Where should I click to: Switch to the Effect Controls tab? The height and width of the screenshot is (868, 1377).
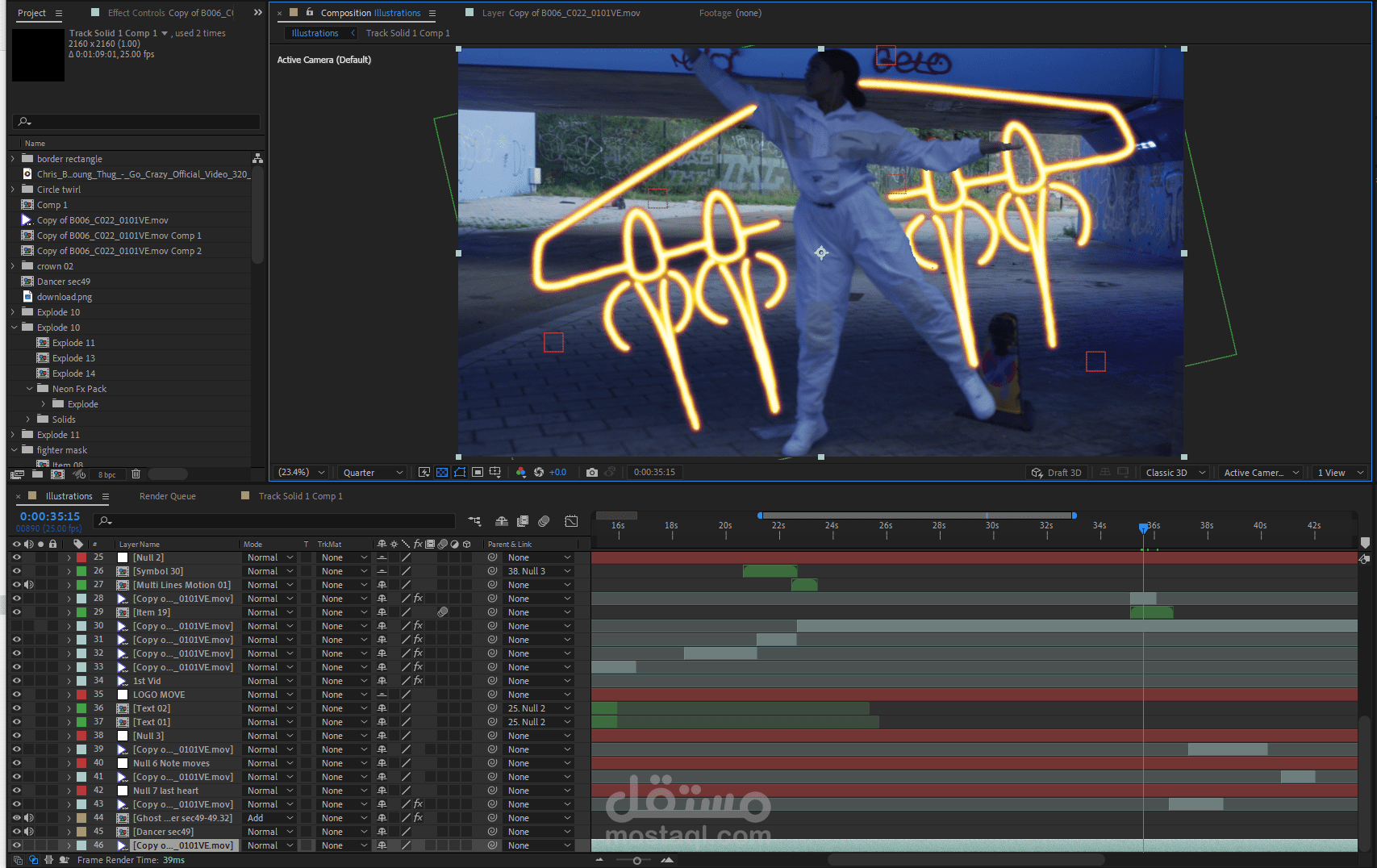coord(170,13)
